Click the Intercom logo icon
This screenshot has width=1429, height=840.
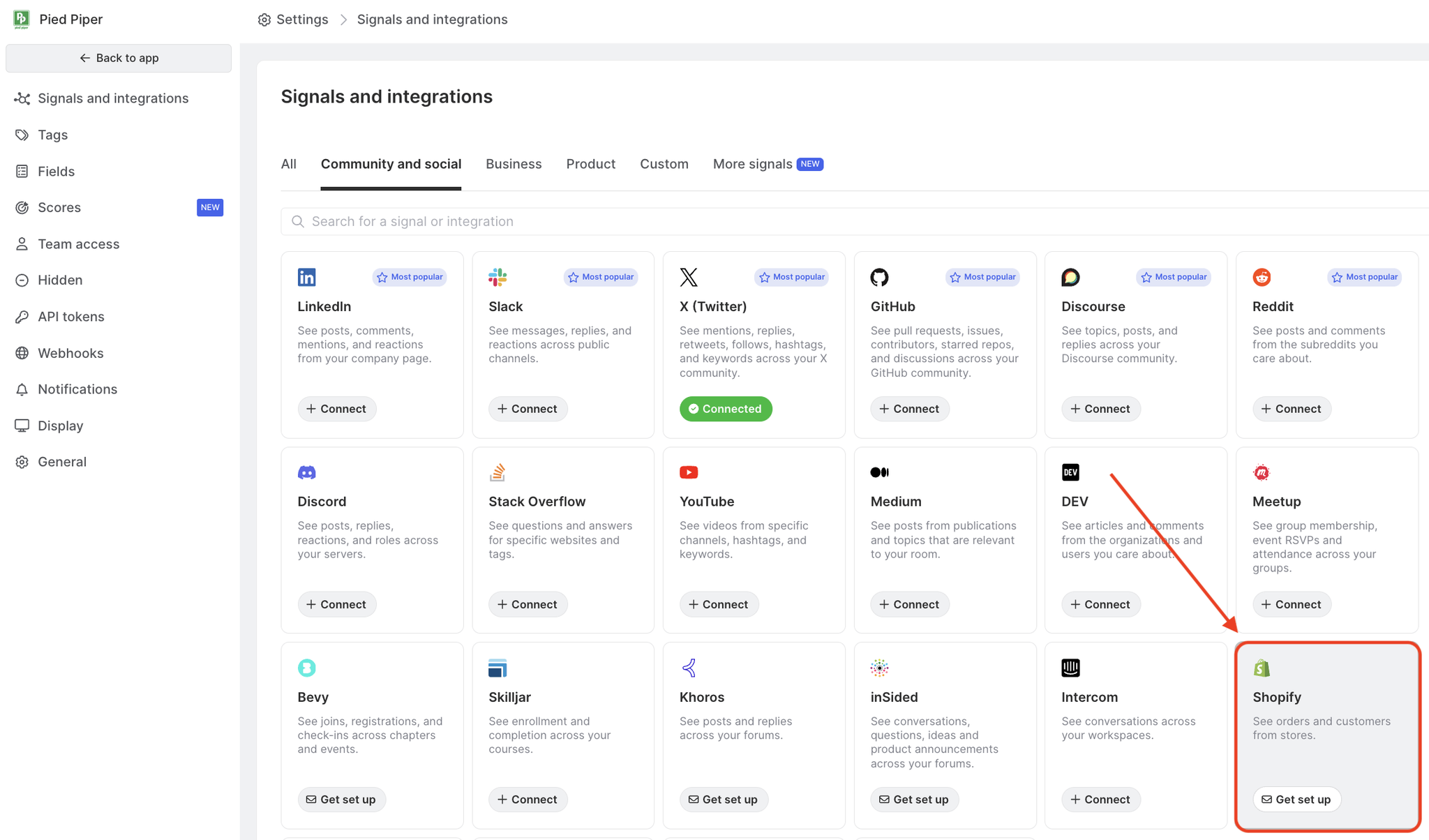point(1070,668)
